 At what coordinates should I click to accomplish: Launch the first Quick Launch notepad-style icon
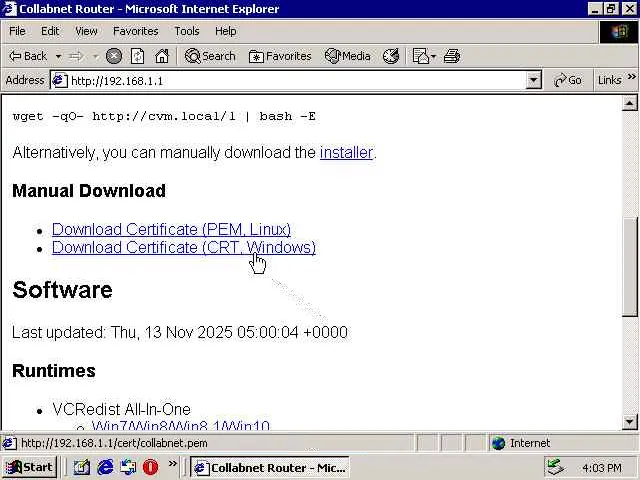click(x=82, y=467)
